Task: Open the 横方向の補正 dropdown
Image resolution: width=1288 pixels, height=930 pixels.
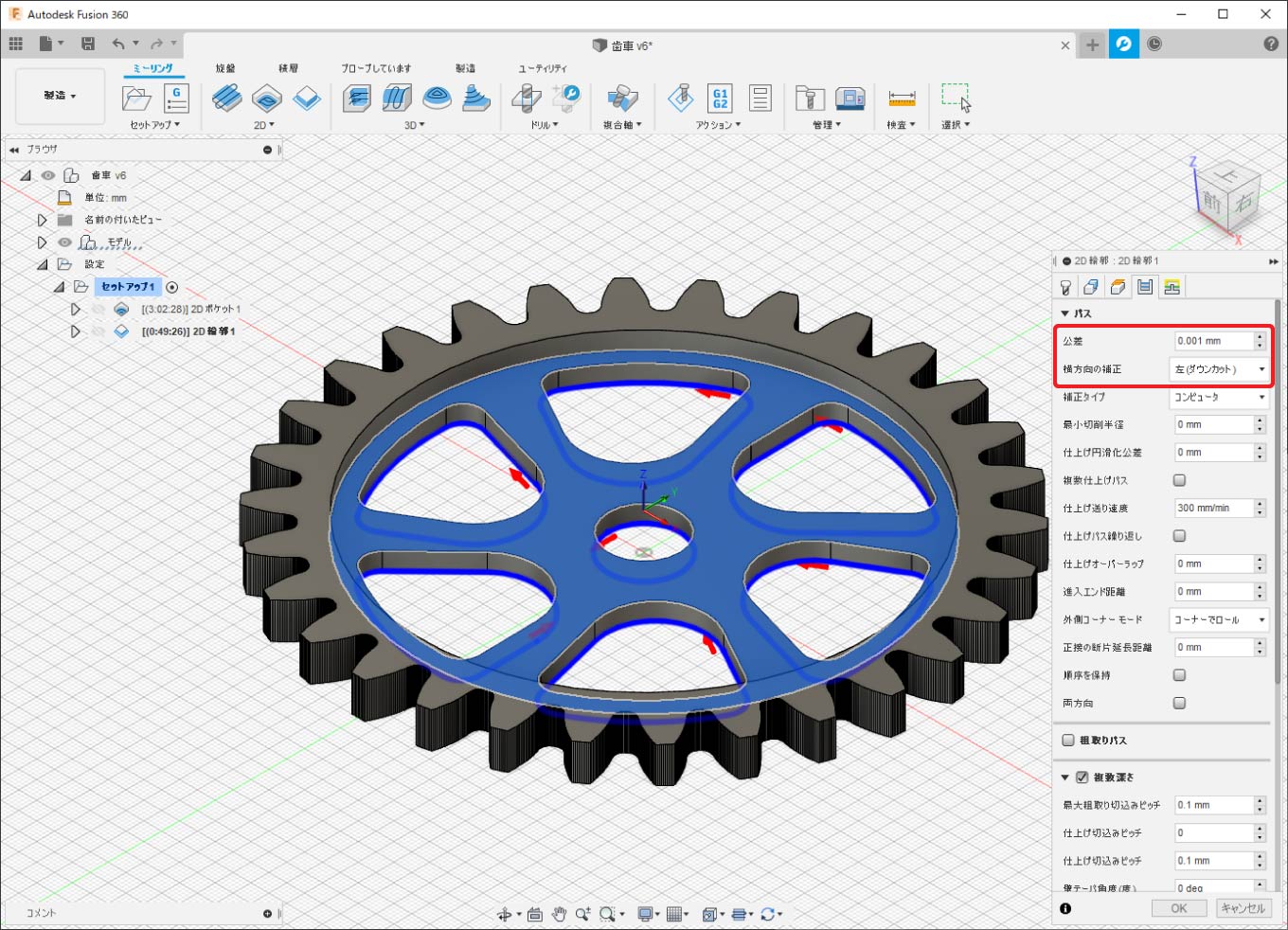Action: pyautogui.click(x=1219, y=369)
